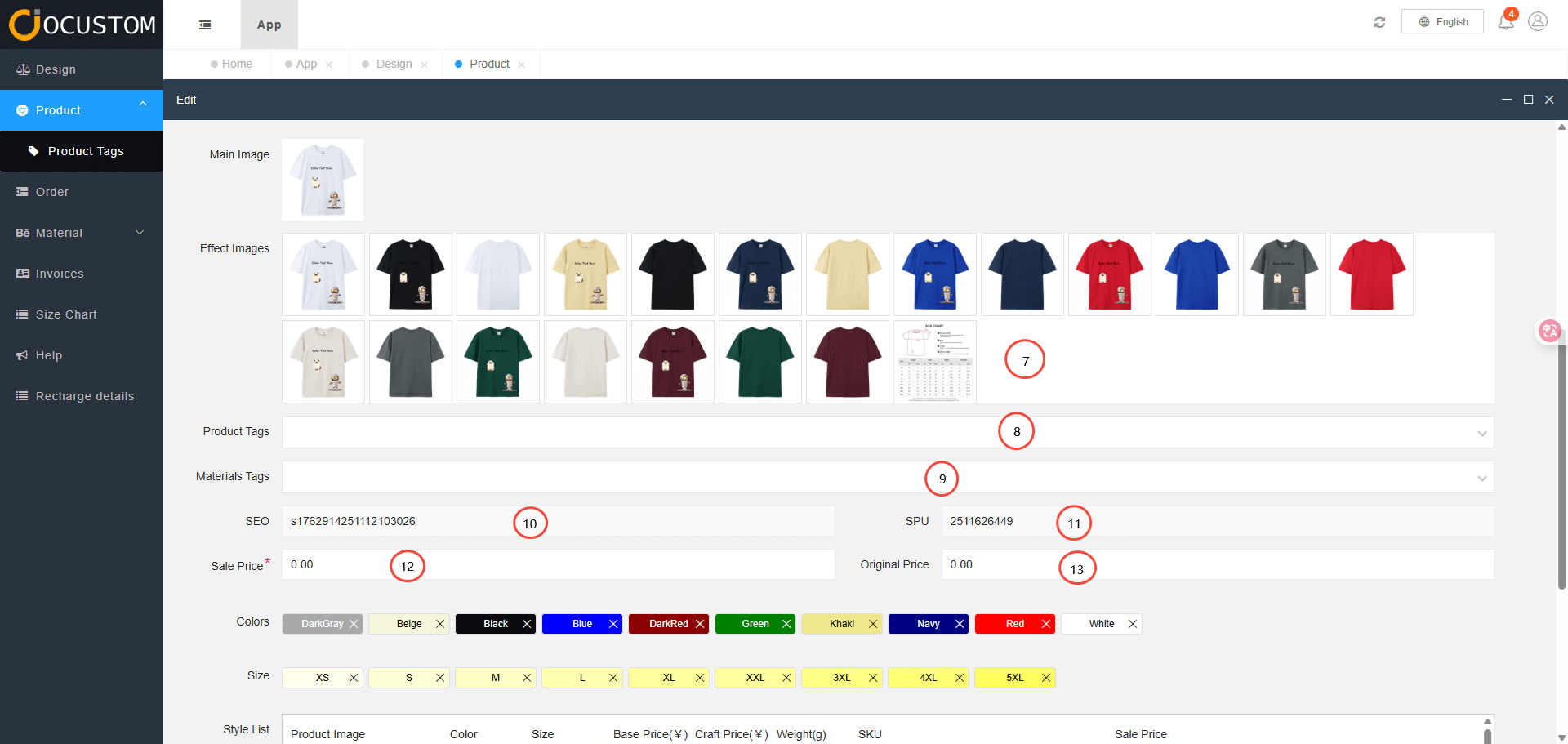Remove the XL size tag
Screen dimensions: 1568x744
coord(700,678)
